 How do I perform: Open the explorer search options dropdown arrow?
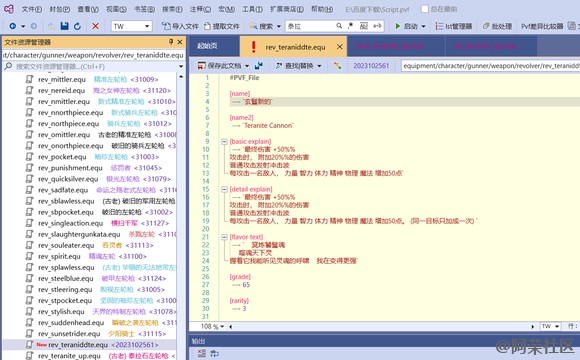[181, 67]
